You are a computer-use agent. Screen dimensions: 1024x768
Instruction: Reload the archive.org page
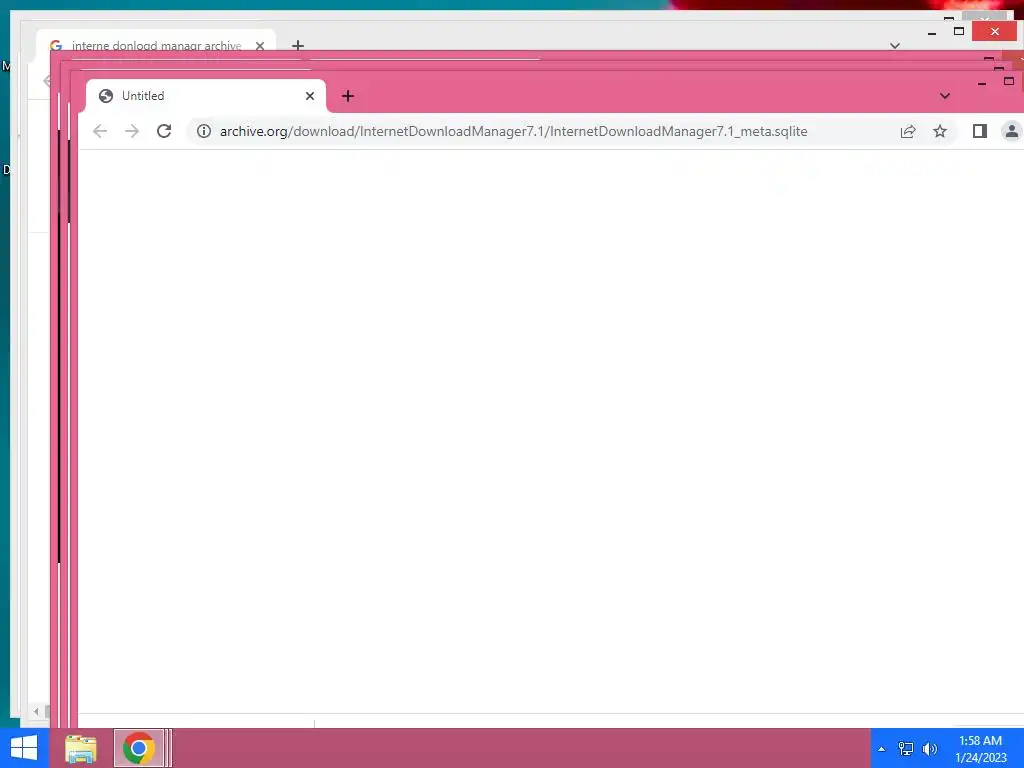tap(164, 131)
